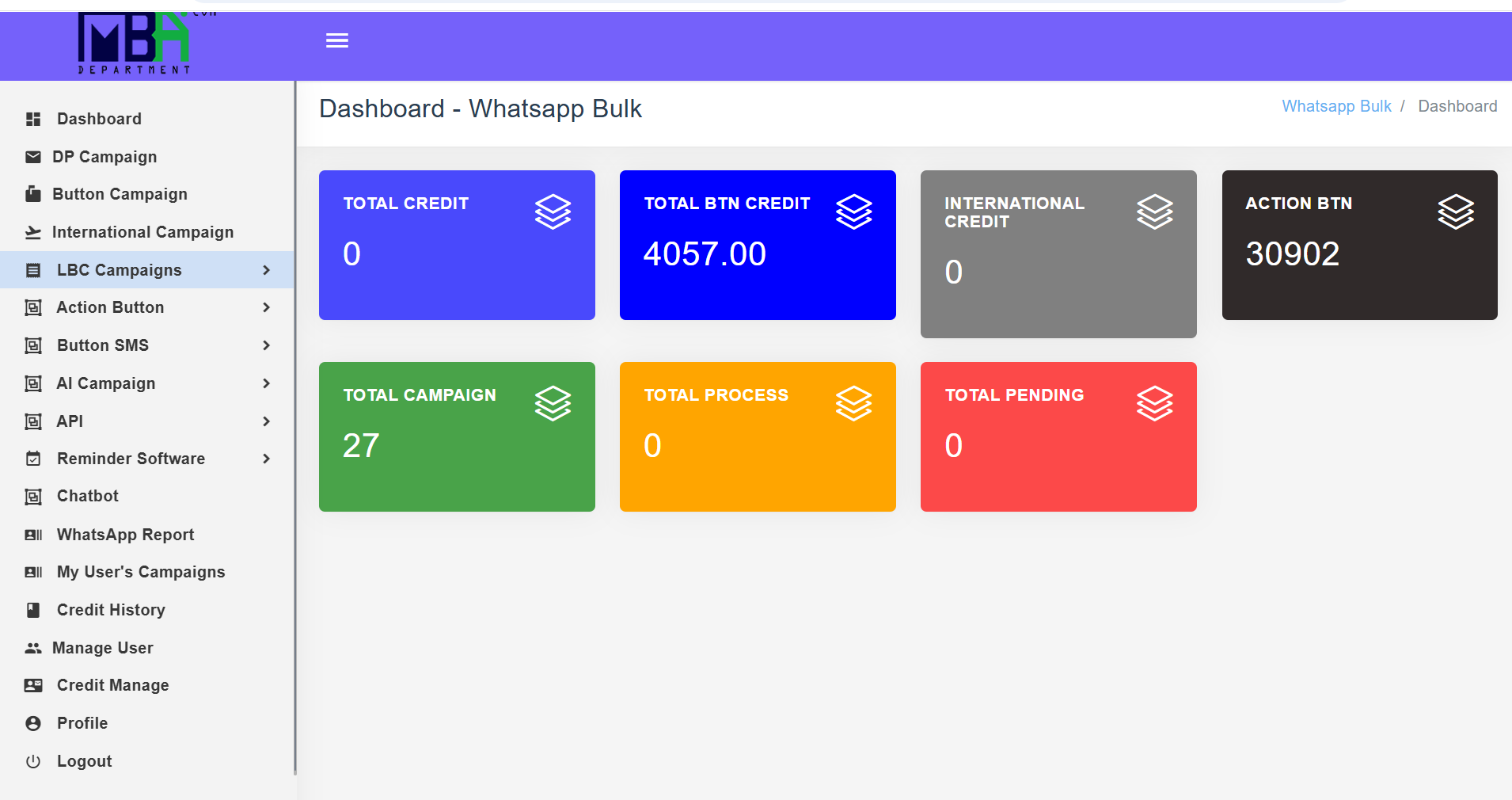The height and width of the screenshot is (800, 1512).
Task: Select the Chatbot menu item
Action: pyautogui.click(x=147, y=497)
